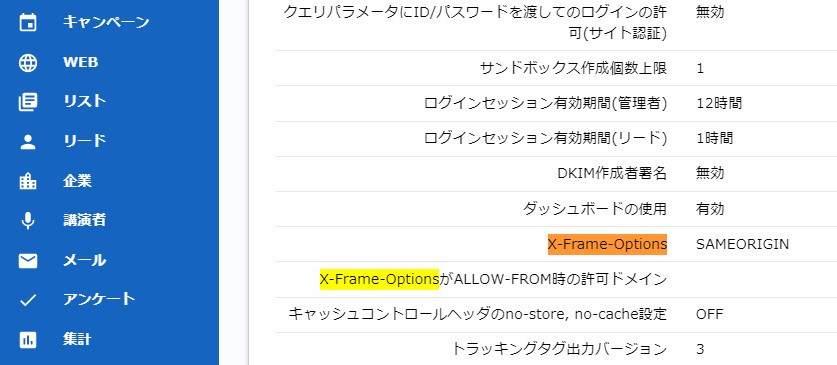Go to the リスト section
The image size is (837, 365).
point(84,101)
